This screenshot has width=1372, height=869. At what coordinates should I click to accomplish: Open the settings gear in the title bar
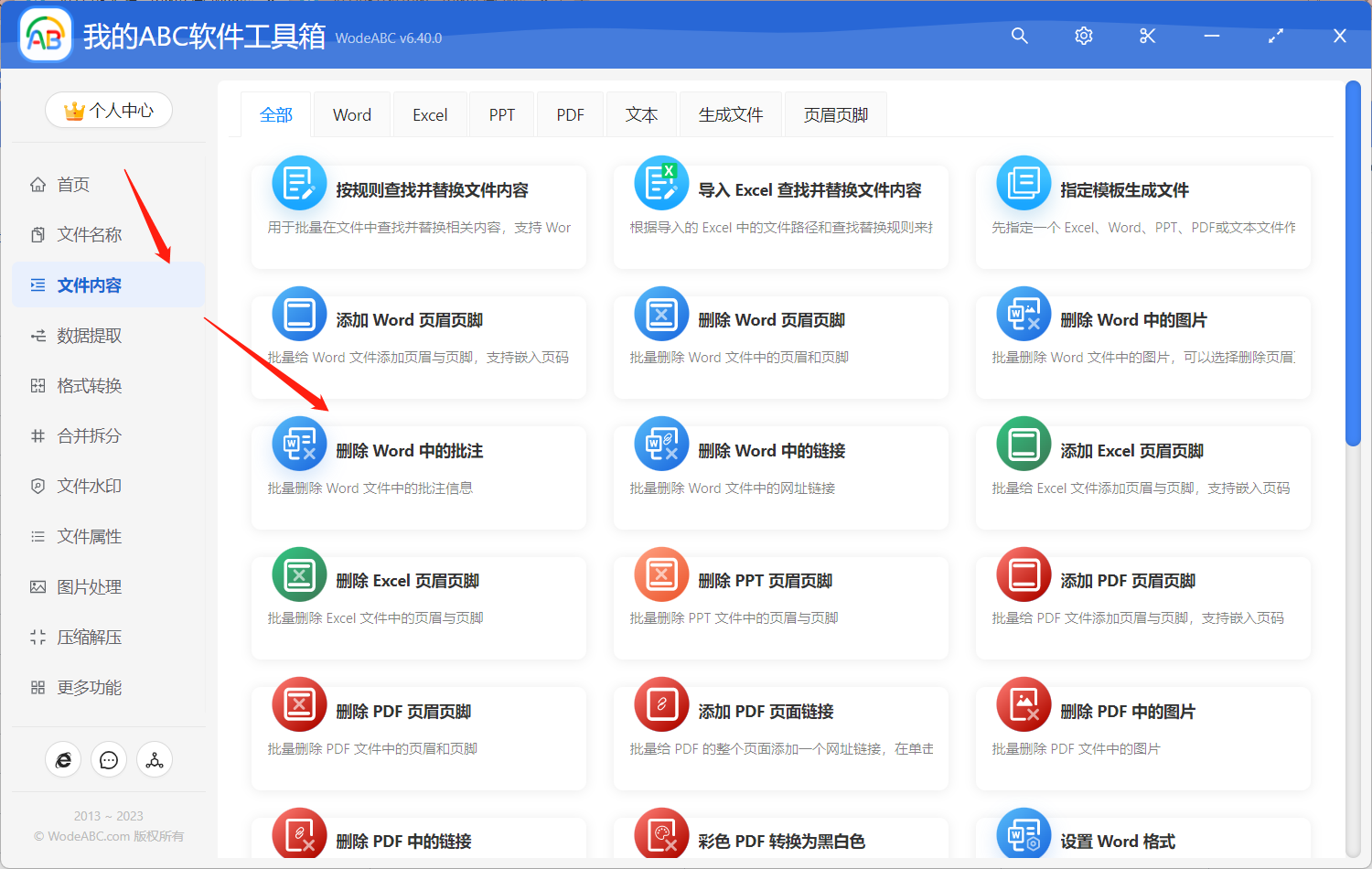click(x=1083, y=36)
